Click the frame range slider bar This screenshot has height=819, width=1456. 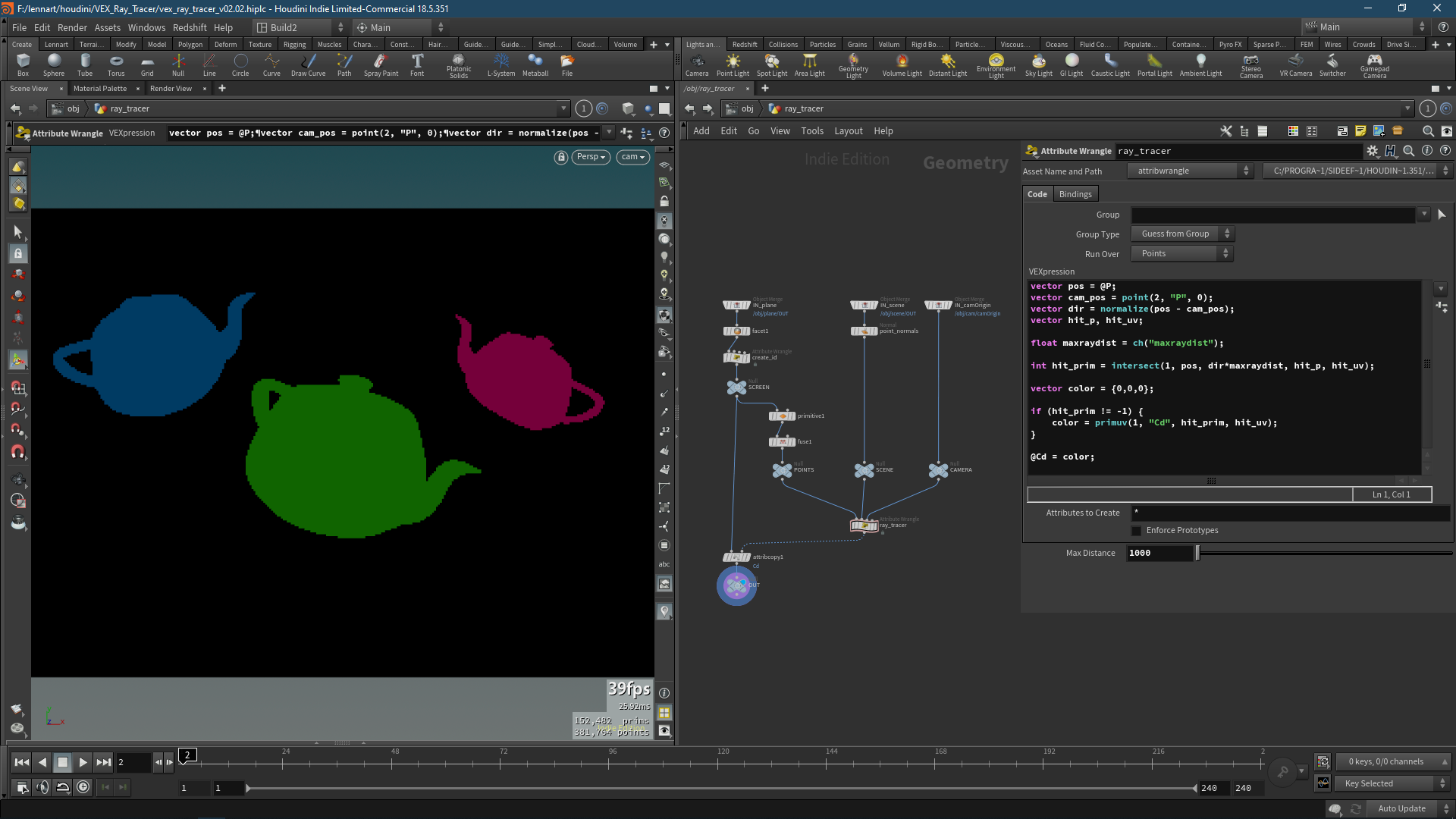(722, 788)
